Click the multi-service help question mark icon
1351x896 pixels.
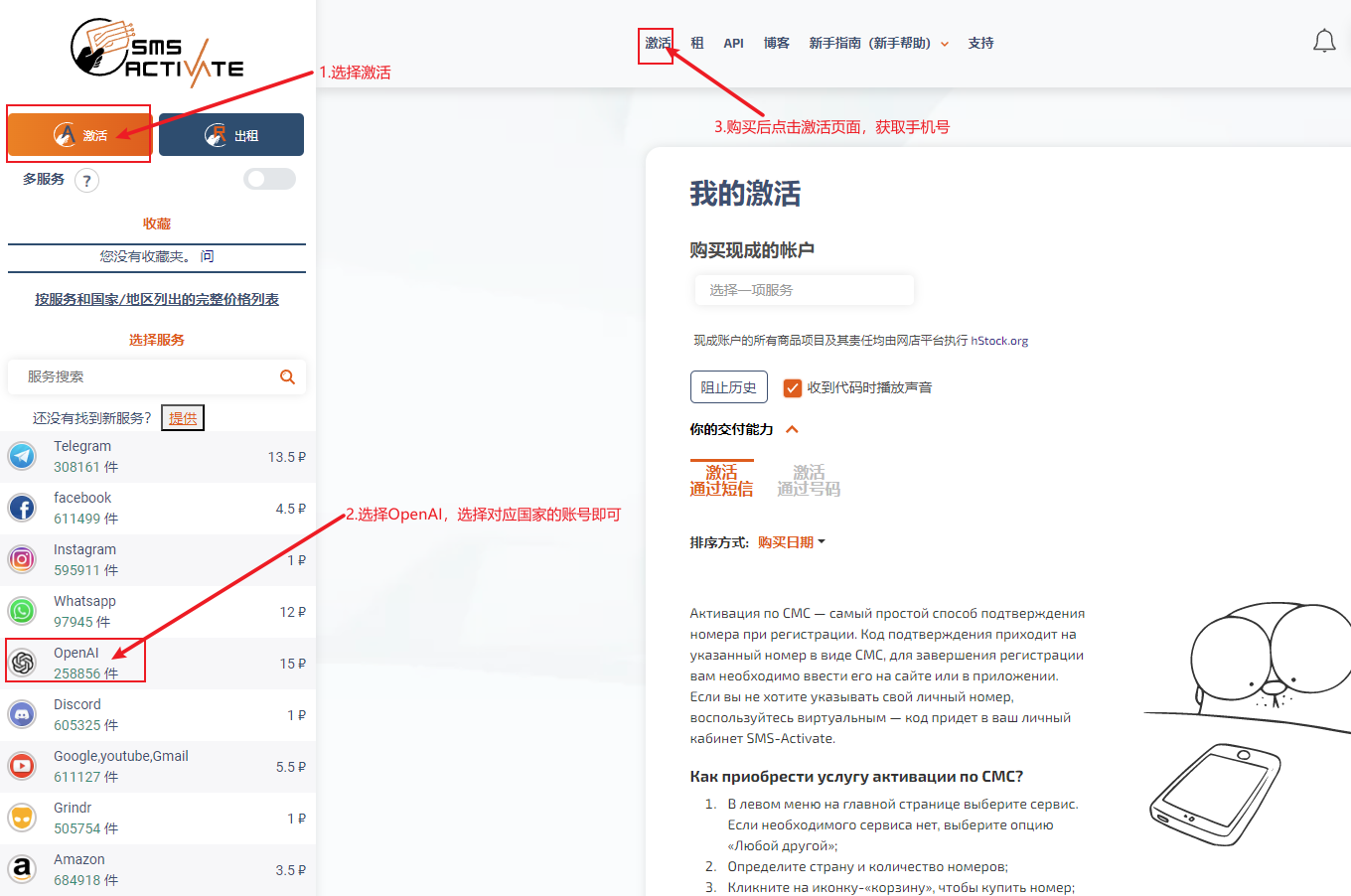coord(86,181)
